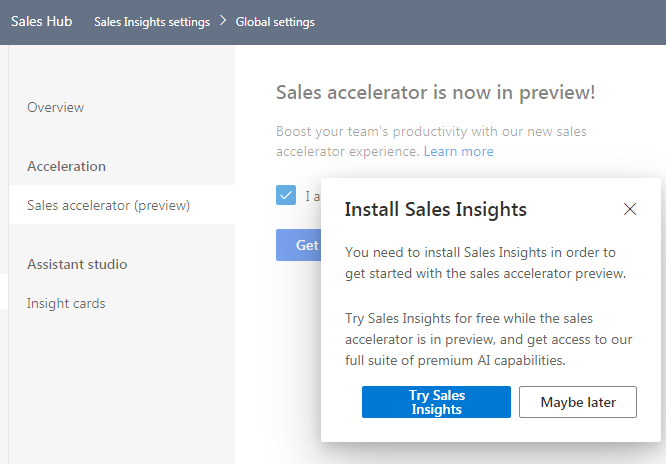This screenshot has height=464, width=666.
Task: Open the Learn more link
Action: (458, 151)
